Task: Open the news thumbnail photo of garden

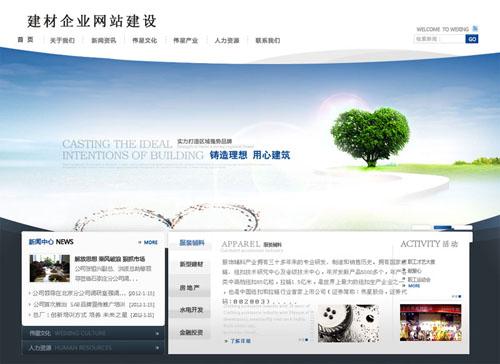Action: [50, 268]
